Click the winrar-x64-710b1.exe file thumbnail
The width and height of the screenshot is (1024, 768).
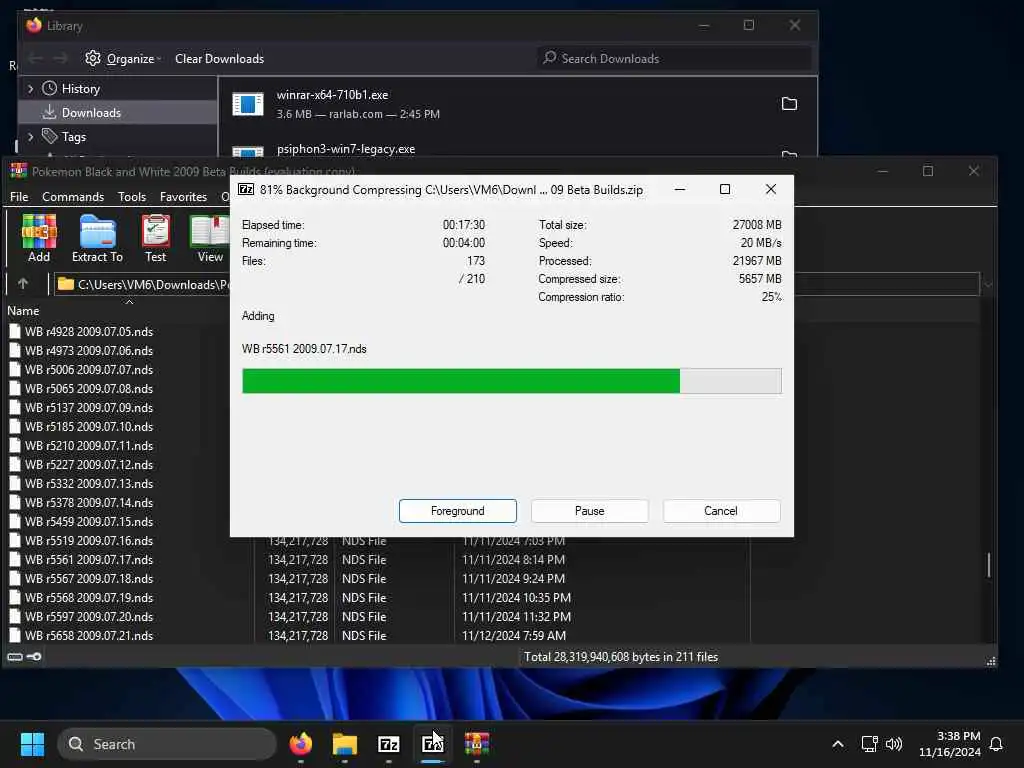(x=248, y=104)
